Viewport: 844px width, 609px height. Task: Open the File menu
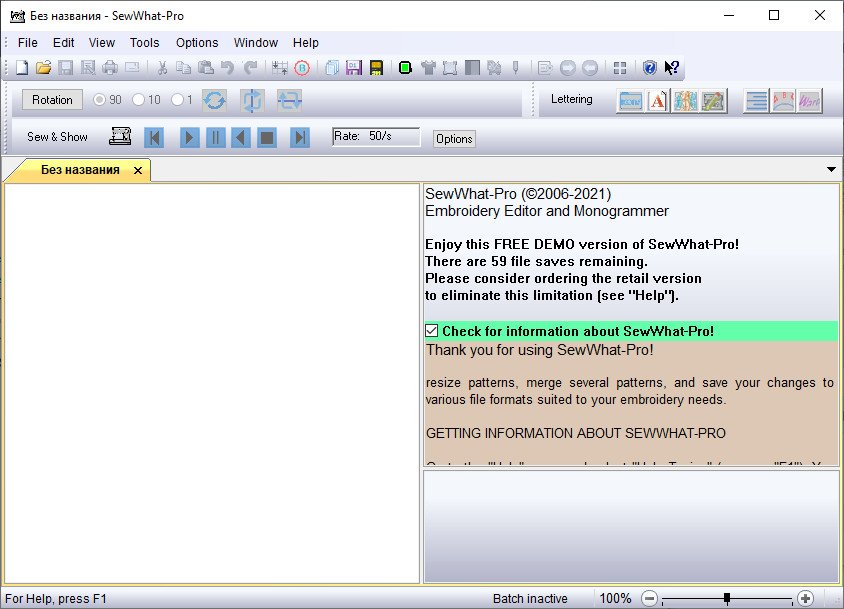pyautogui.click(x=27, y=43)
